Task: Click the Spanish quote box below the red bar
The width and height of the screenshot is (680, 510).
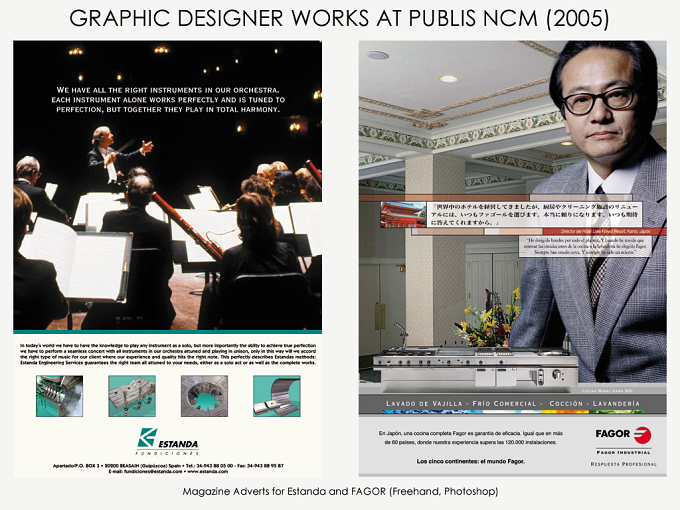Action: tap(585, 246)
